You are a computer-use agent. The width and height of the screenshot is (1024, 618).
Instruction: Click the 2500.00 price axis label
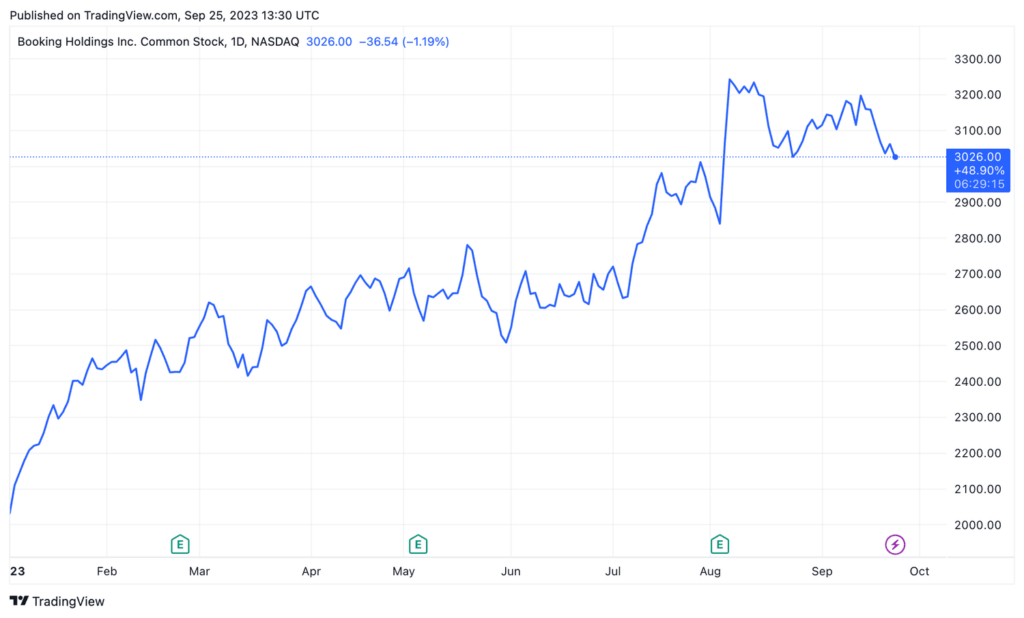(978, 346)
